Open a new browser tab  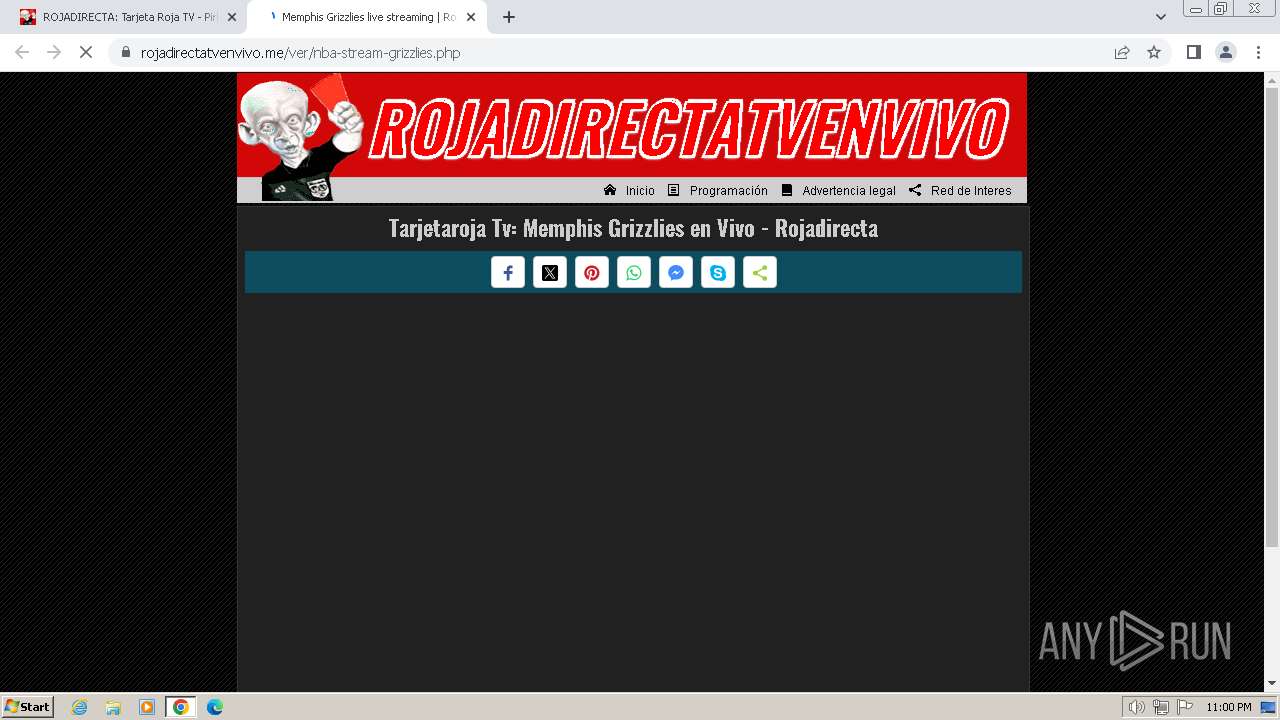coord(509,17)
